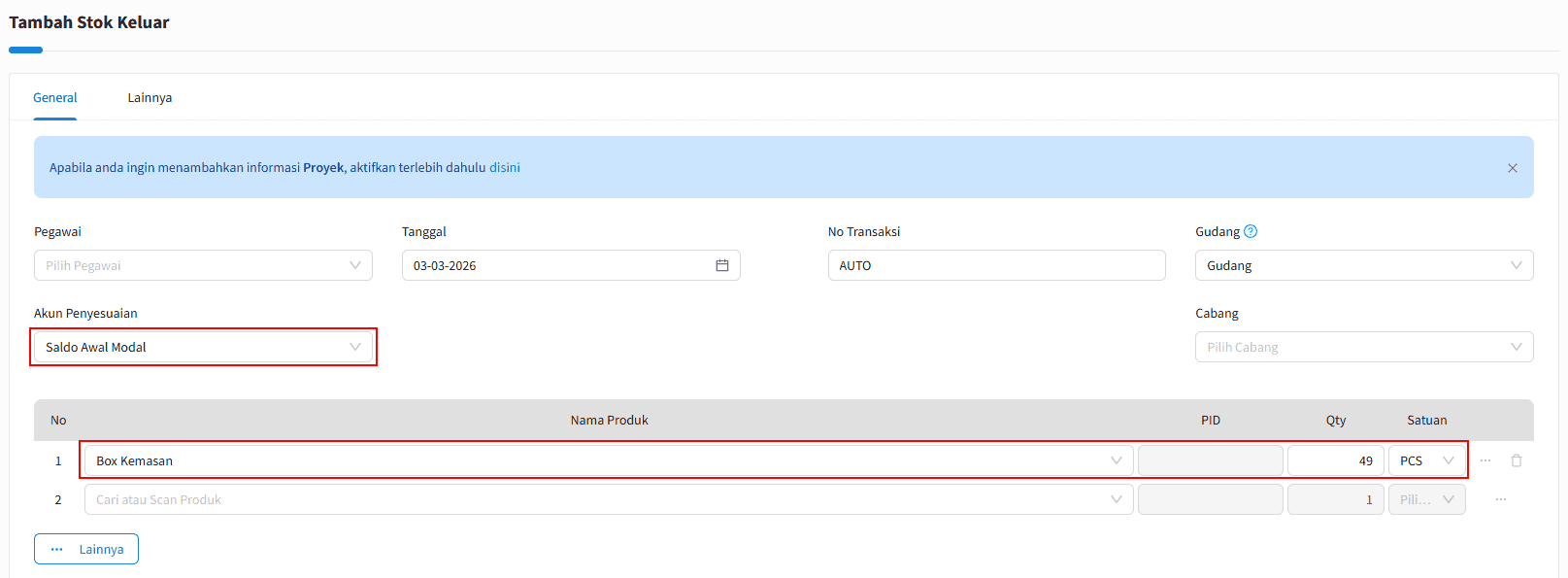Switch to the Lainnya tab

pos(150,98)
